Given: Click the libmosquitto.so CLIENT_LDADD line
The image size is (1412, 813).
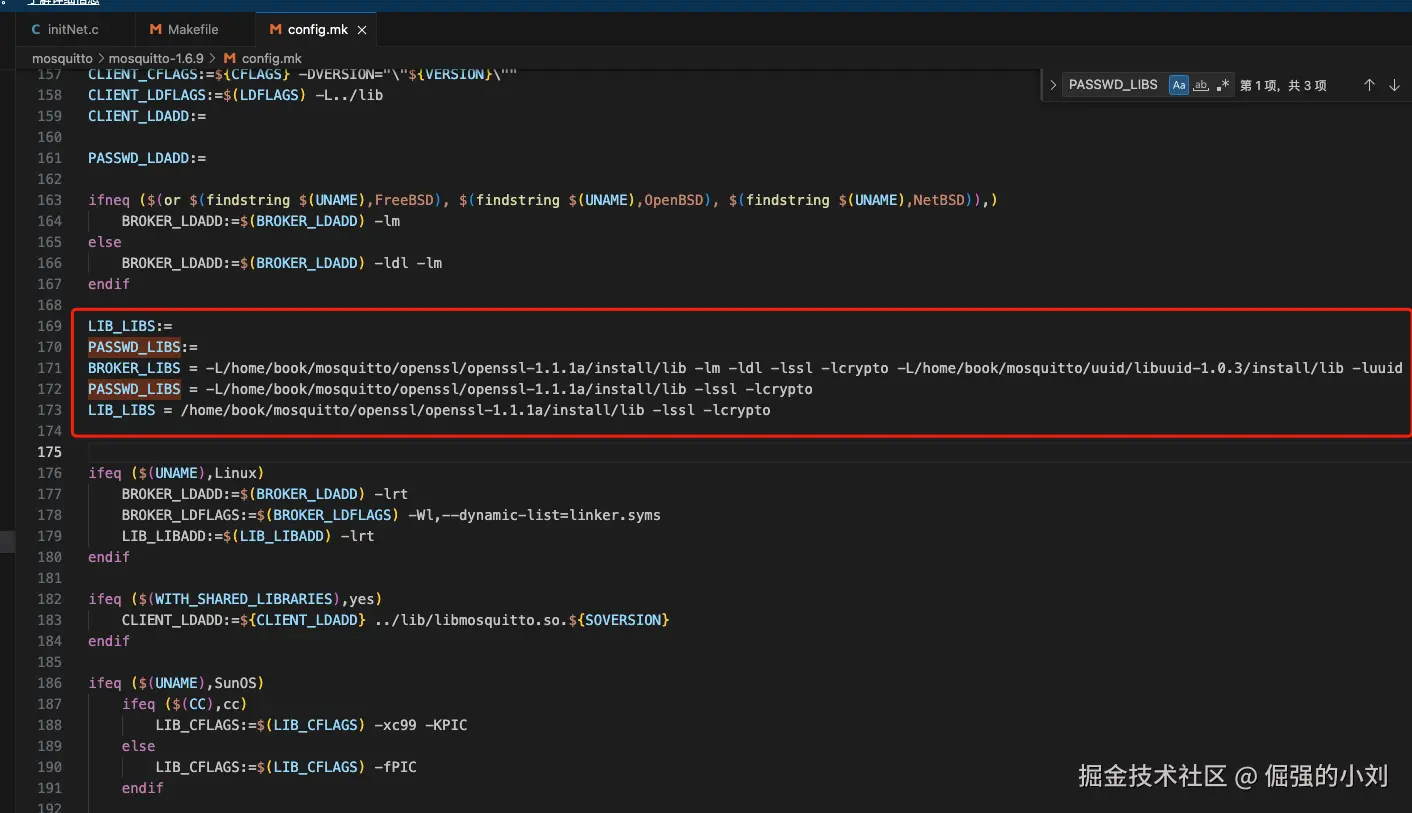Looking at the screenshot, I should click(x=395, y=620).
